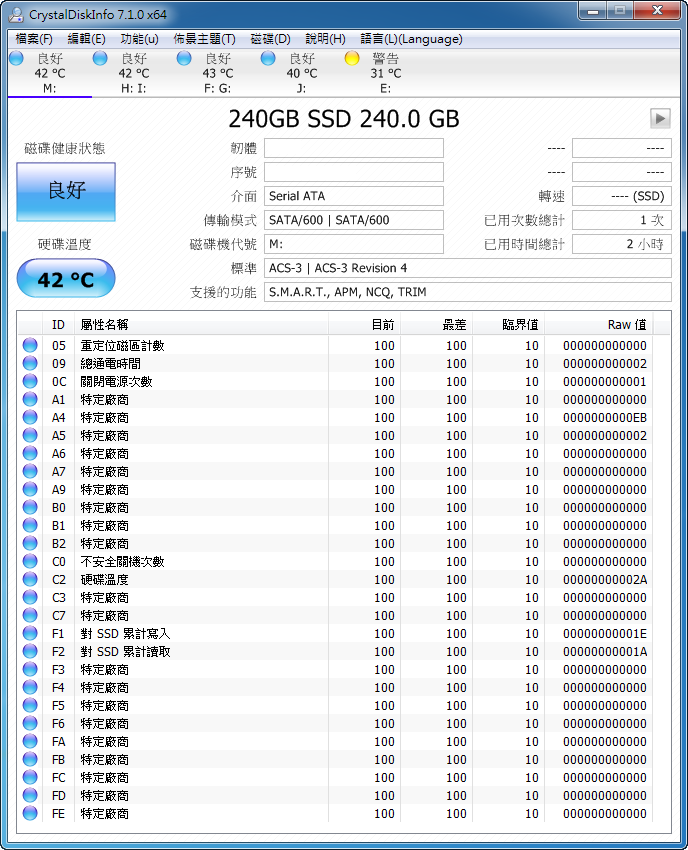Click the 已用時間總計 2 小時 field
688x850 pixels.
[x=622, y=244]
